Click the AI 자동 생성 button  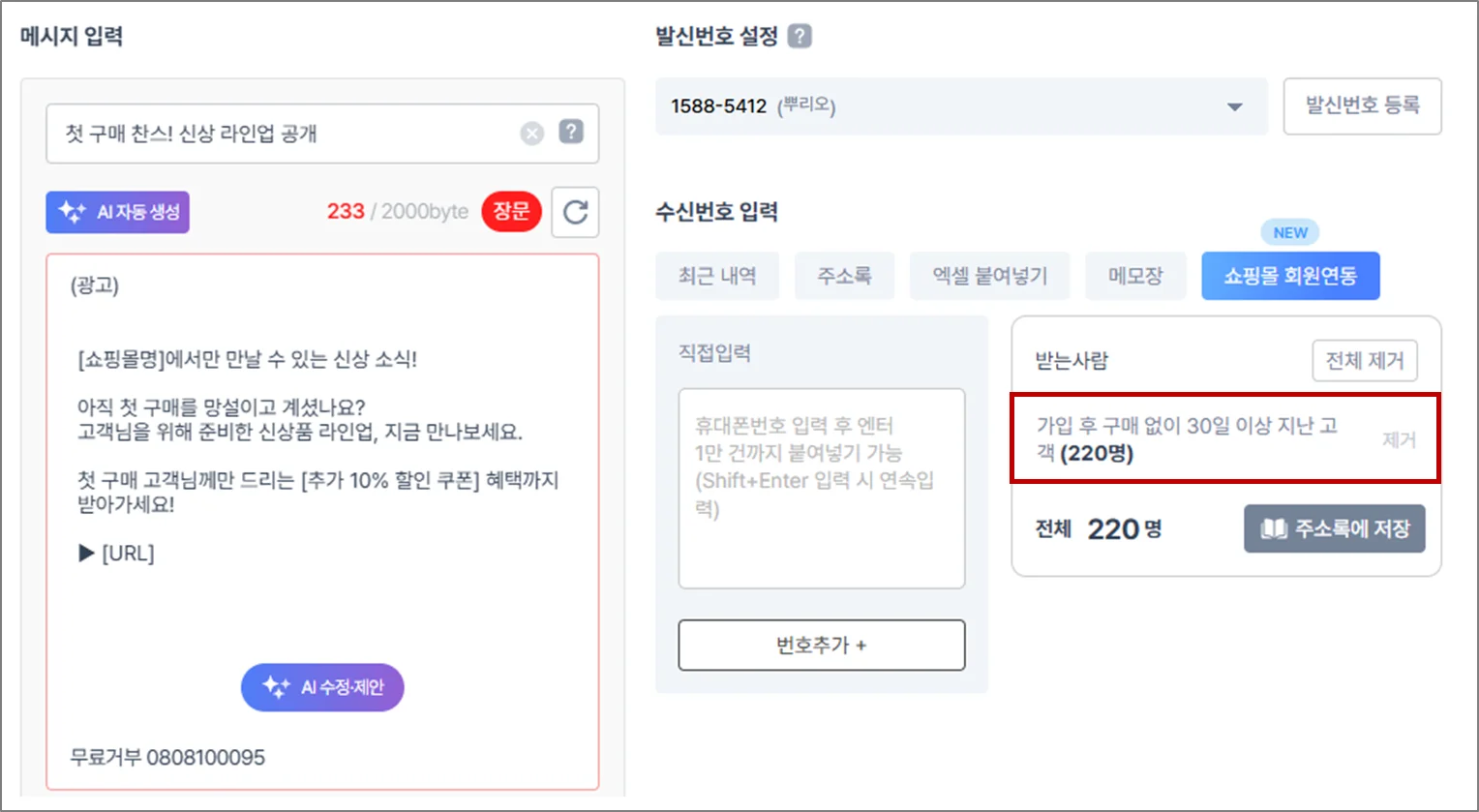pyautogui.click(x=117, y=212)
